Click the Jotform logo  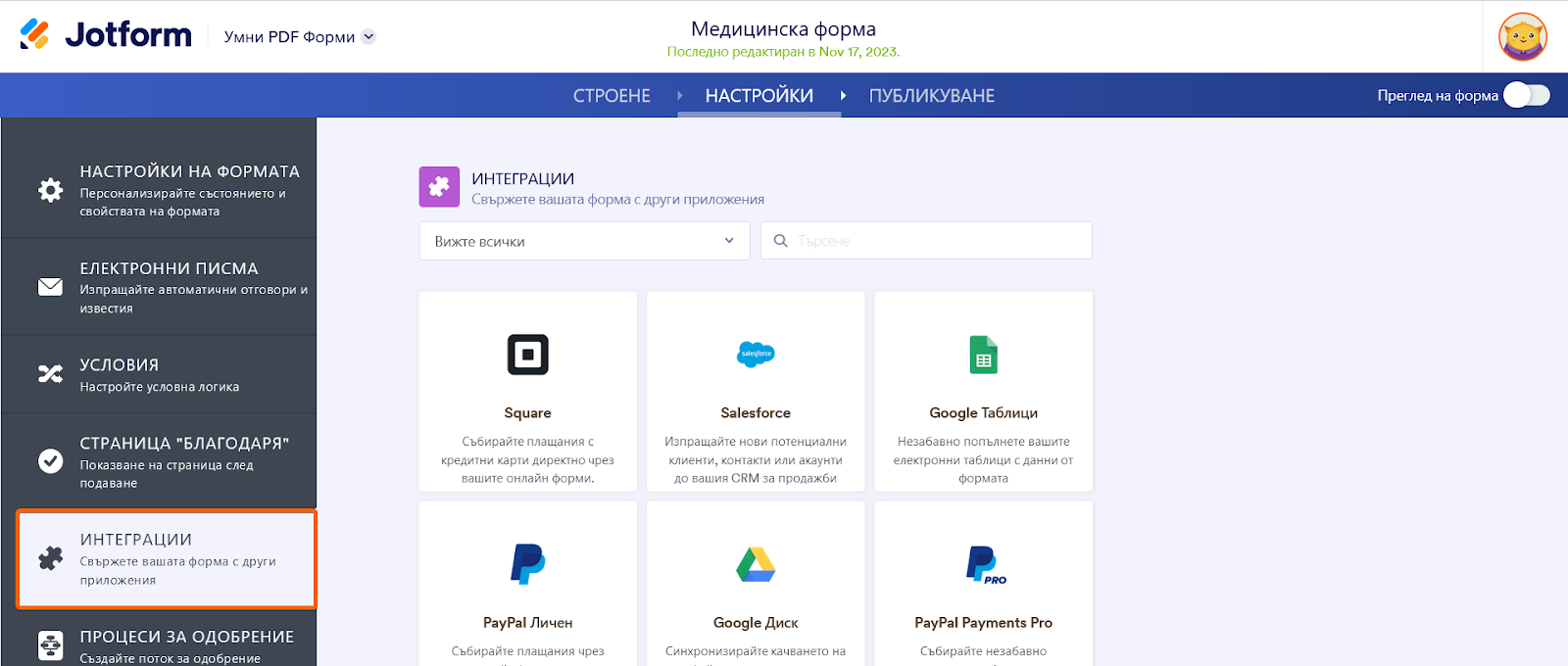[x=106, y=34]
